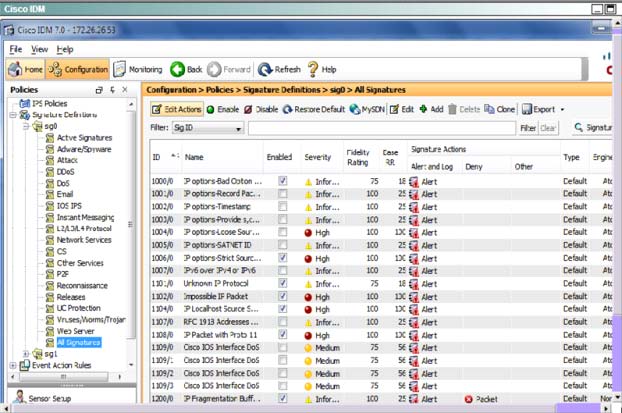Image resolution: width=622 pixels, height=413 pixels.
Task: Add a new signature
Action: tap(431, 109)
